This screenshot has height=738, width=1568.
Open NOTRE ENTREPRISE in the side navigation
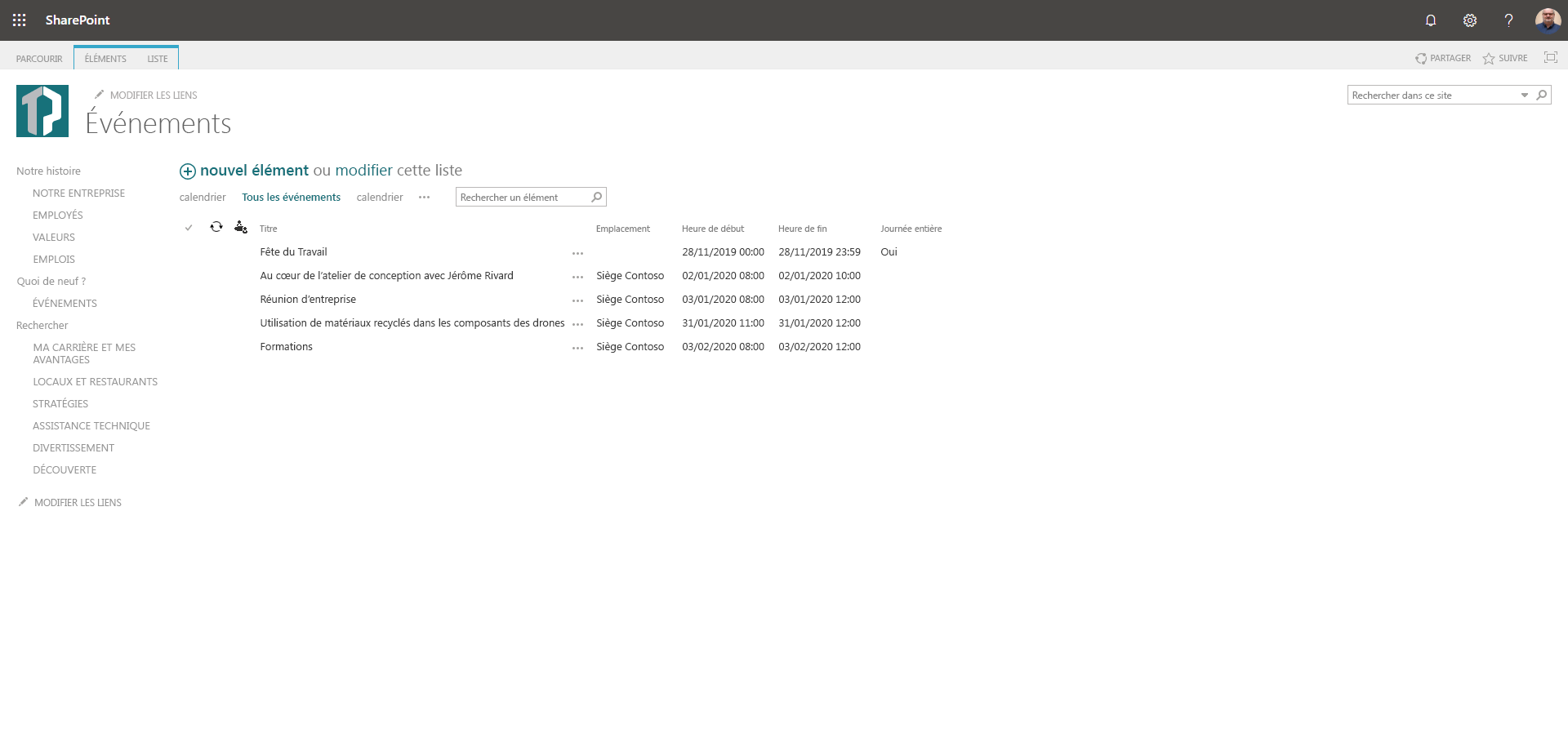pyautogui.click(x=79, y=193)
